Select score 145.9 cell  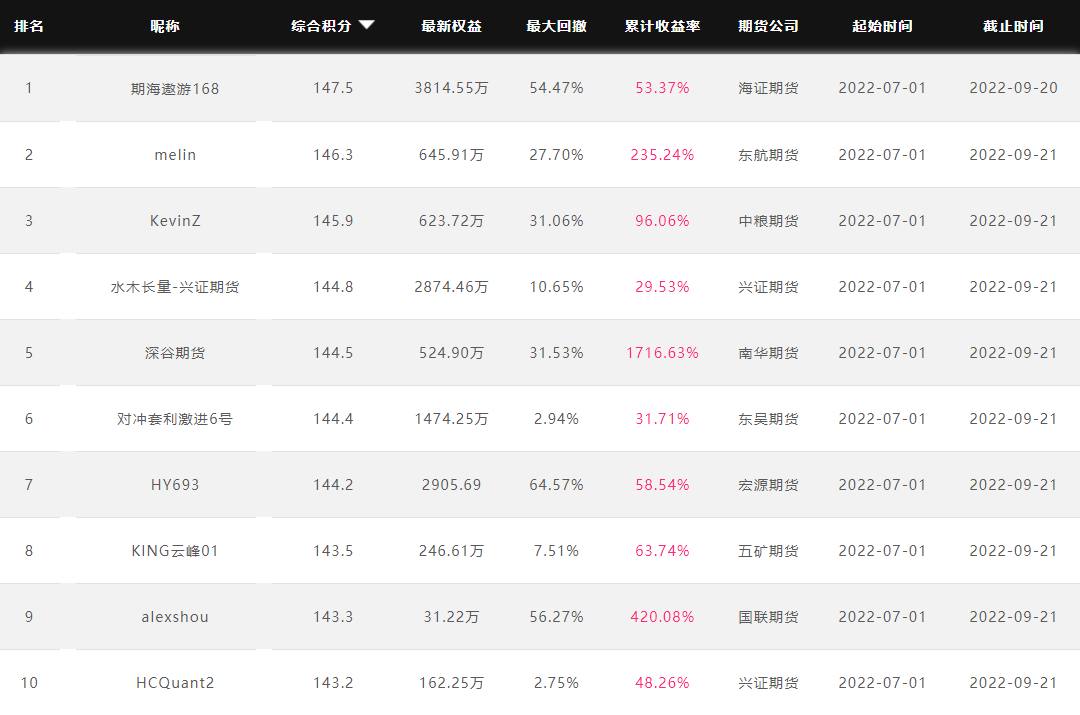(x=333, y=221)
